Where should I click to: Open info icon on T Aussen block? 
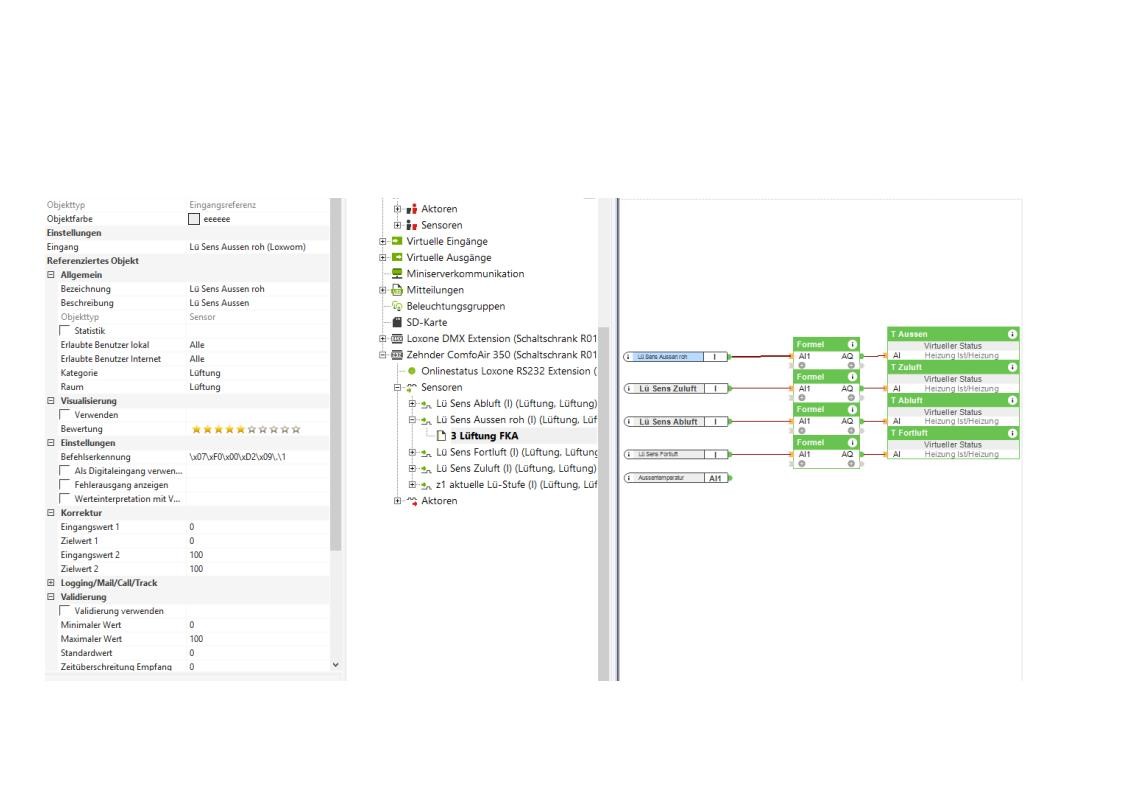click(x=1012, y=334)
